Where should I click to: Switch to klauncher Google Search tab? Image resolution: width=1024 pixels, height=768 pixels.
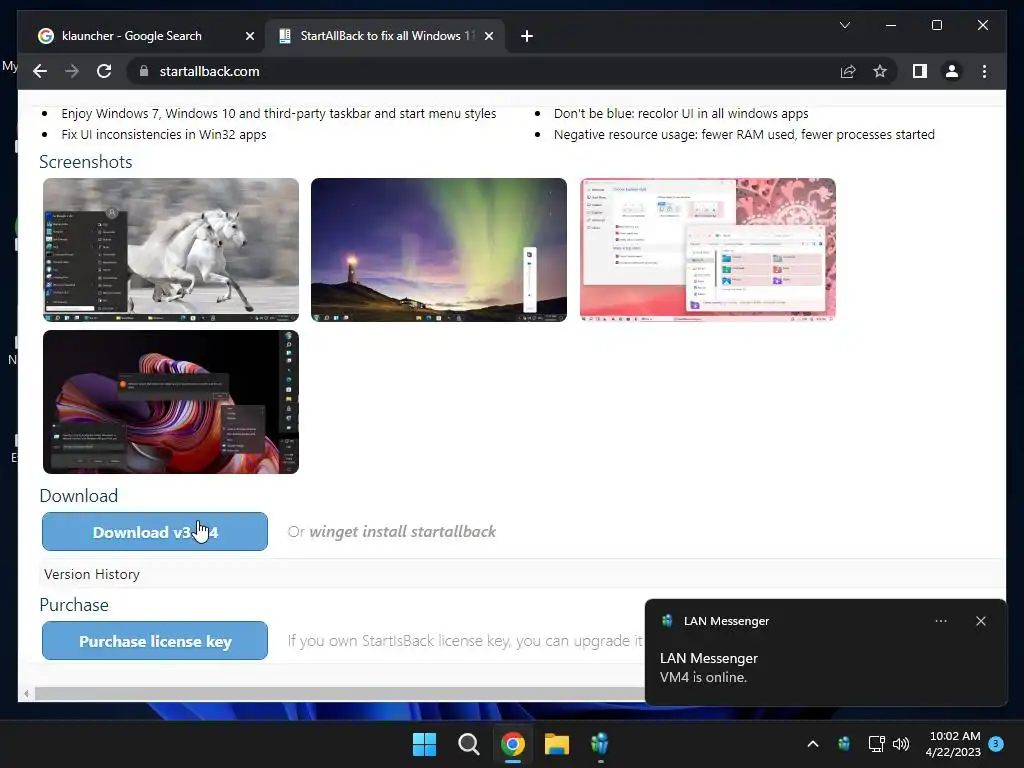pos(131,36)
